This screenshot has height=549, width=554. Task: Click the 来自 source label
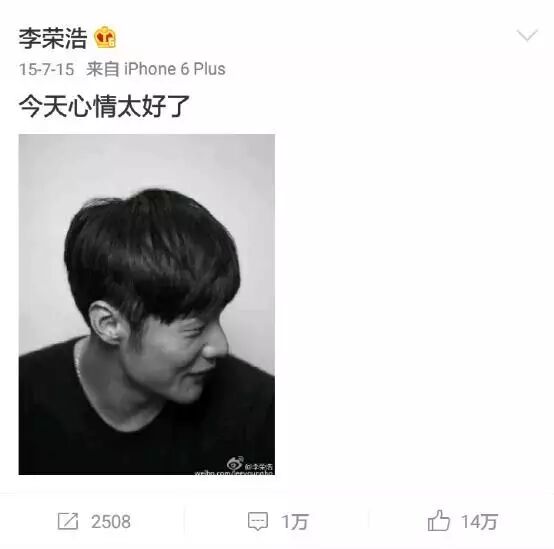(x=103, y=69)
